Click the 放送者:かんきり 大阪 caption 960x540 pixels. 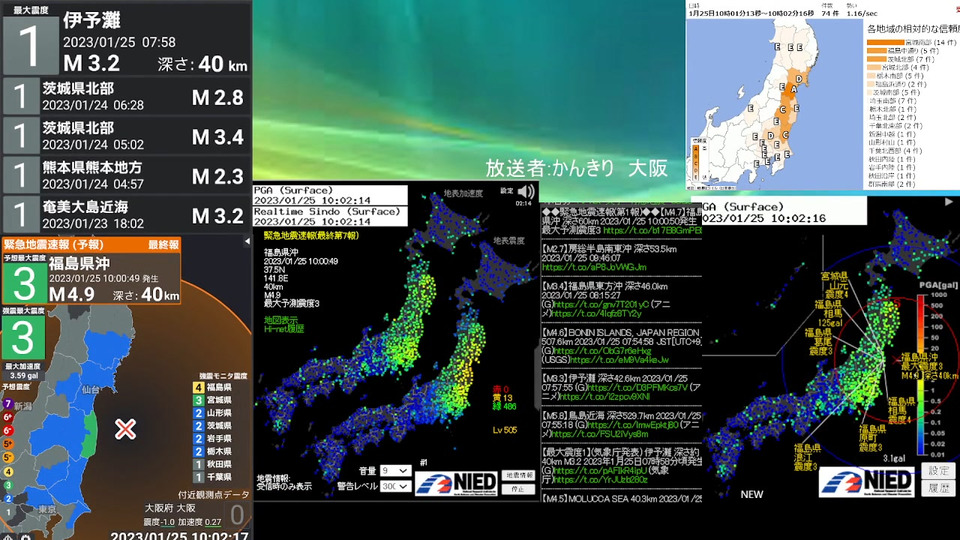pos(576,168)
